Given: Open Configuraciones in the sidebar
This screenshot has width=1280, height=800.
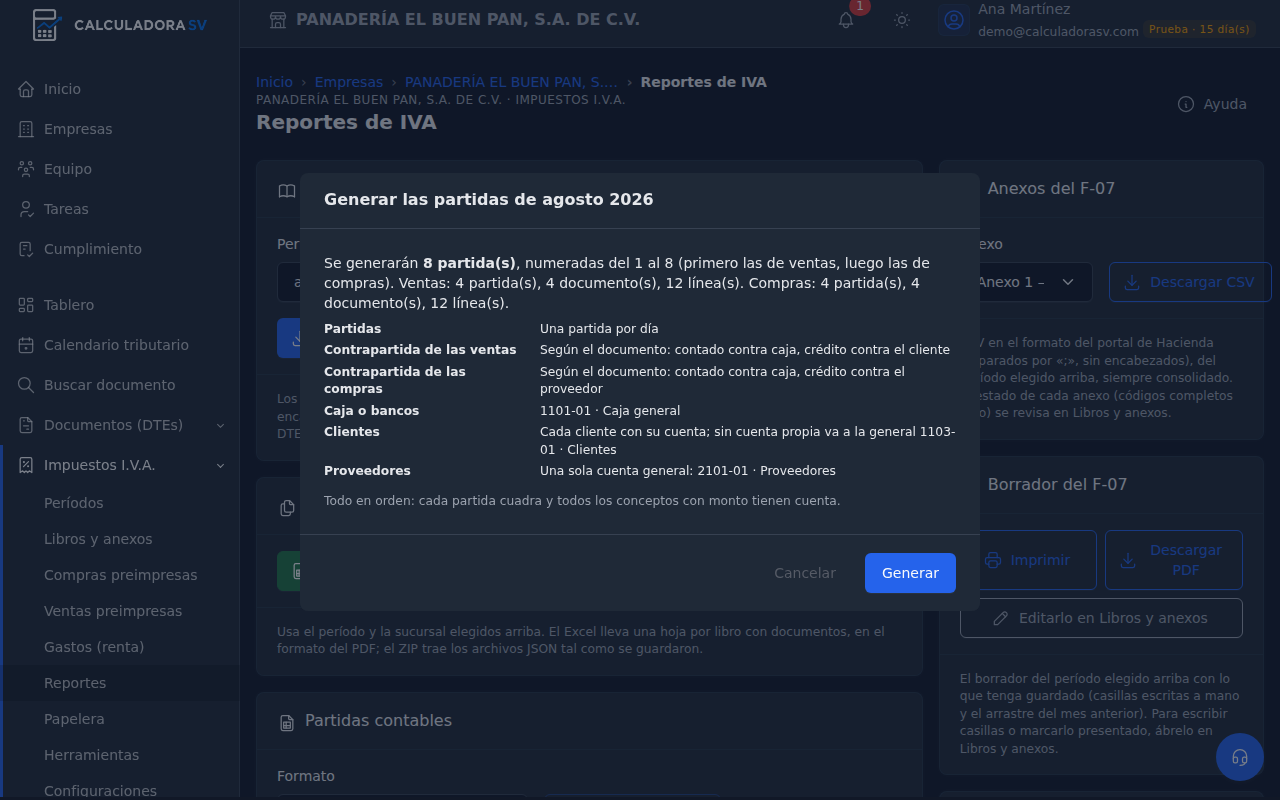Looking at the screenshot, I should 100,790.
